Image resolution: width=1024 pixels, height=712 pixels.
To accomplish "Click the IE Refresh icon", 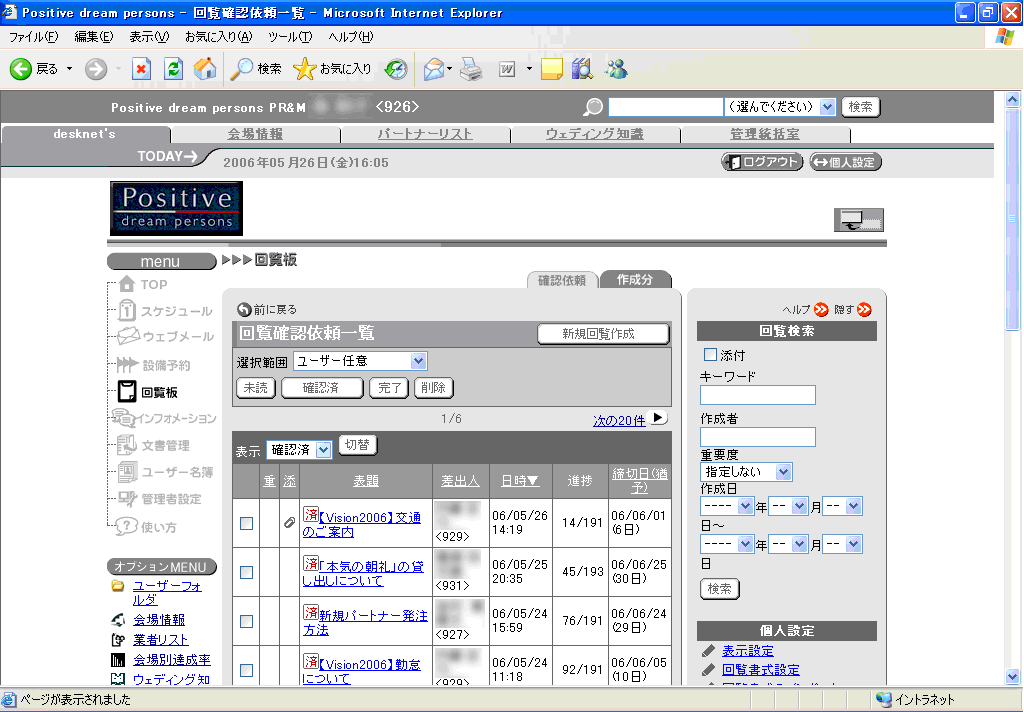I will point(174,69).
